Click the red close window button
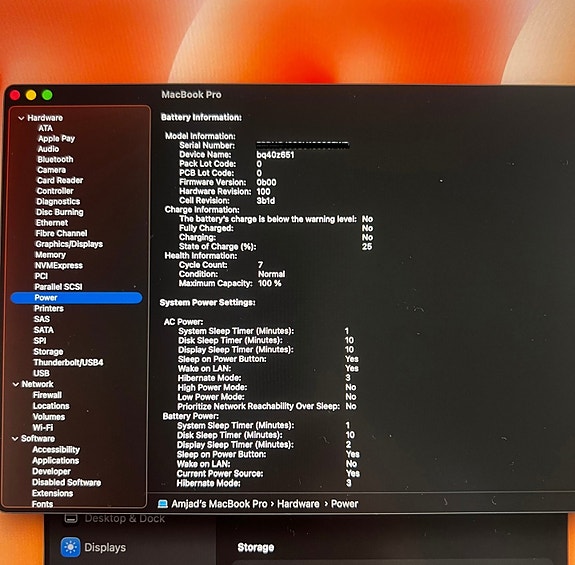 (15, 95)
